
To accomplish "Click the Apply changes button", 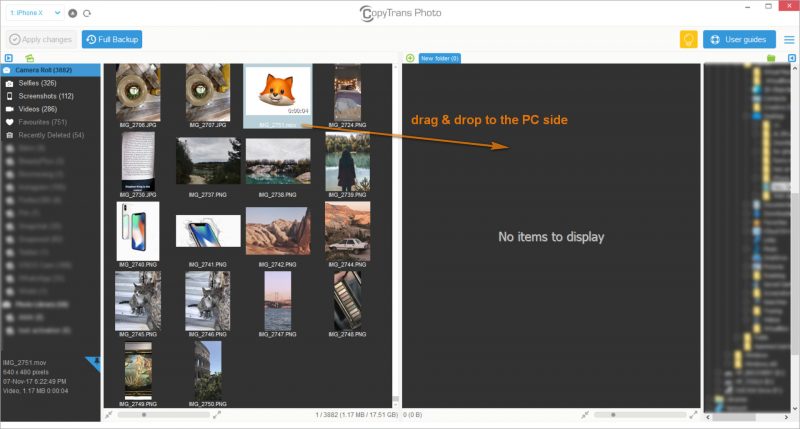I will click(41, 39).
